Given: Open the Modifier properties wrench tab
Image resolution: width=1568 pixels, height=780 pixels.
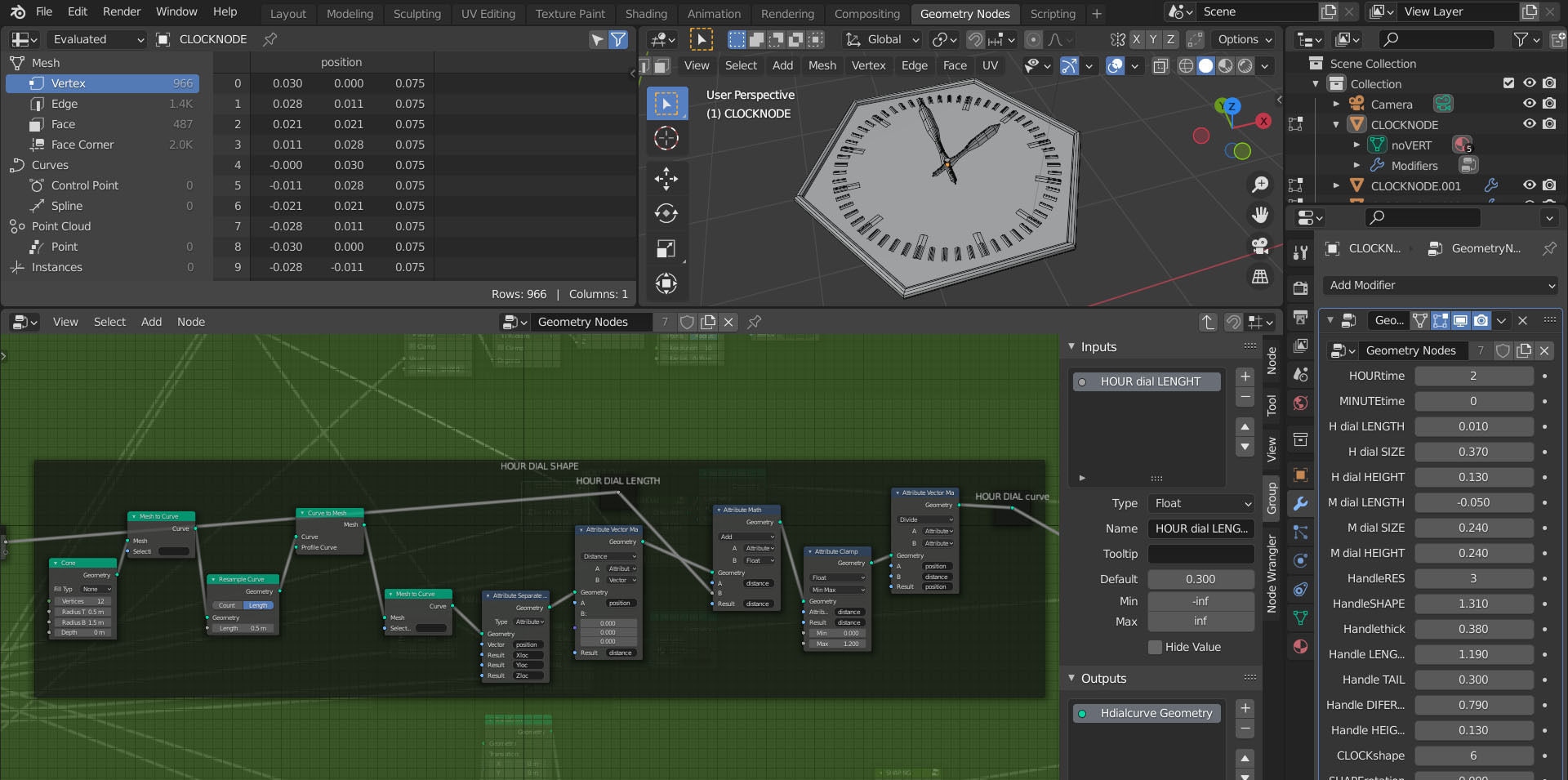Looking at the screenshot, I should (x=1301, y=503).
